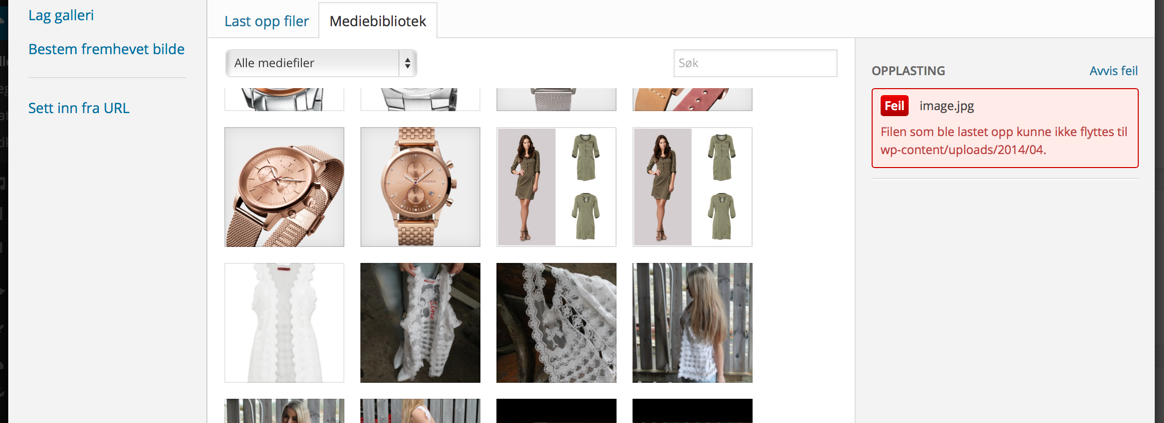Click the image.jpg file name

pyautogui.click(x=946, y=106)
